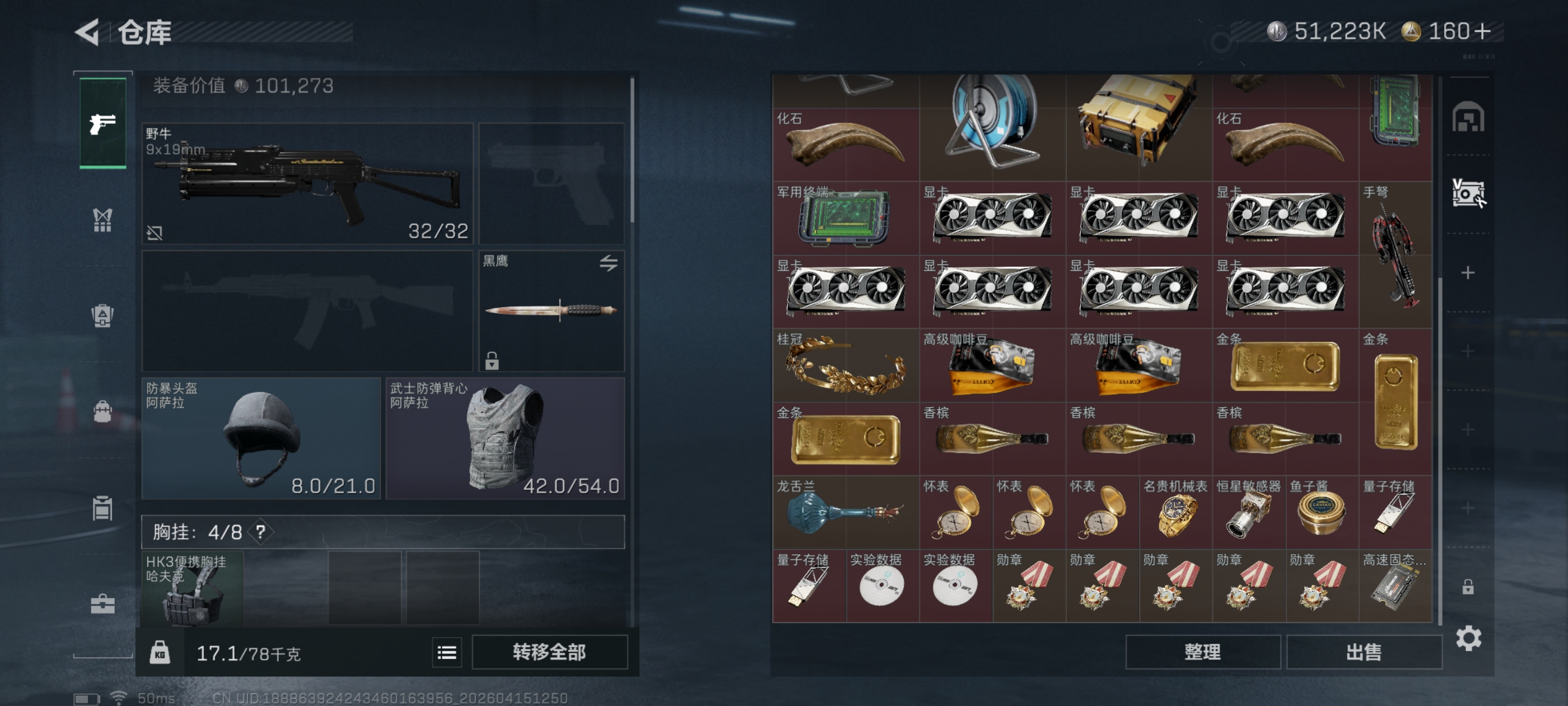Tap the swap arrows on 黑鹰 knife slot

coord(608,263)
